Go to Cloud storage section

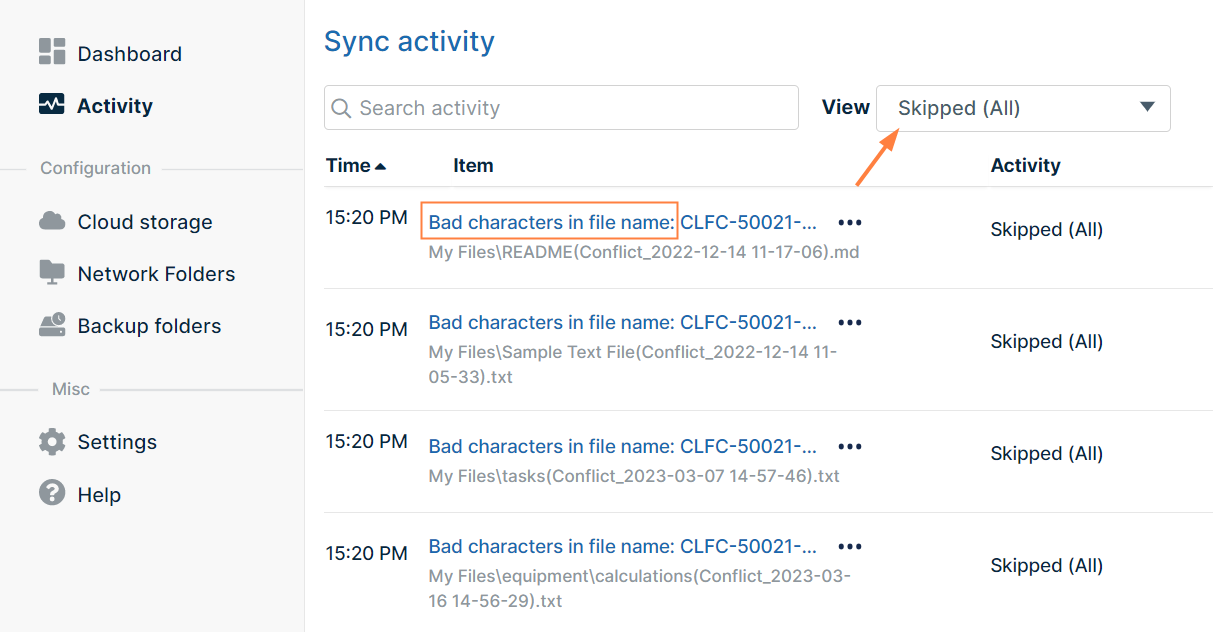click(144, 222)
